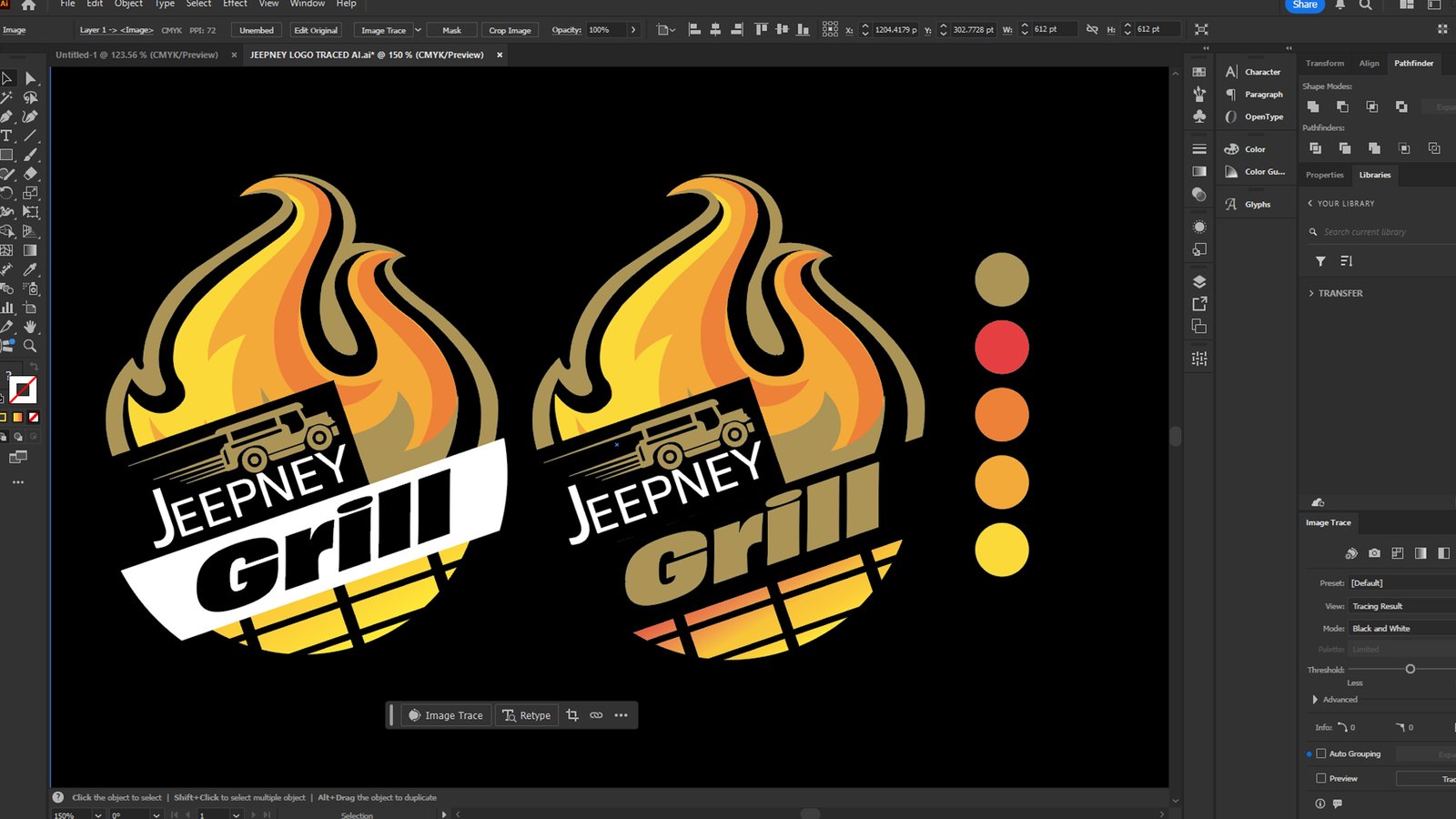Open the Mode Black and White dropdown
The width and height of the screenshot is (1456, 819).
click(x=1401, y=629)
